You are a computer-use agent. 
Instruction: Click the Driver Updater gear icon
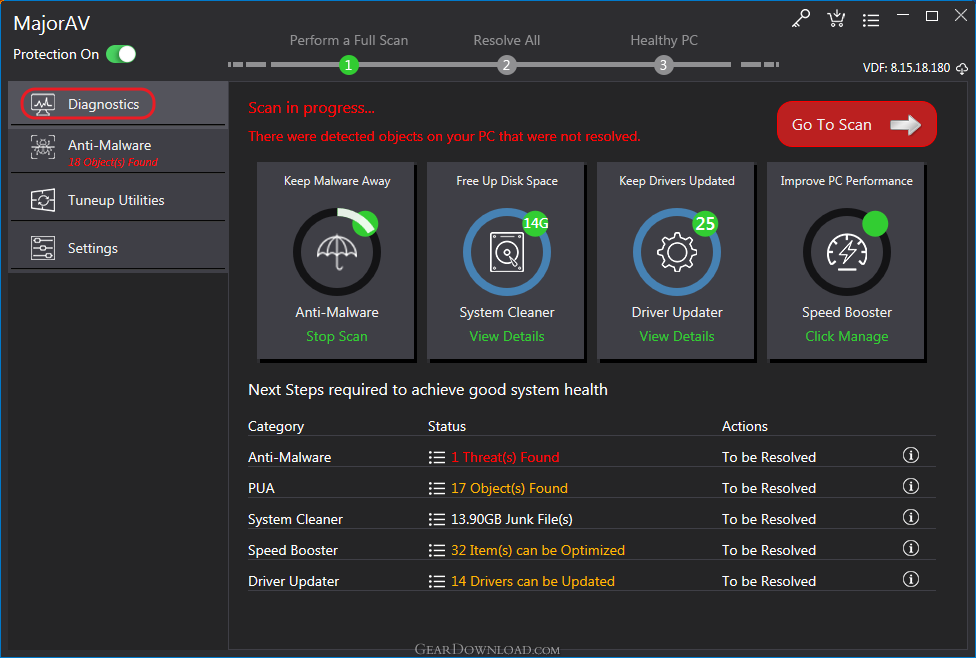pos(677,251)
